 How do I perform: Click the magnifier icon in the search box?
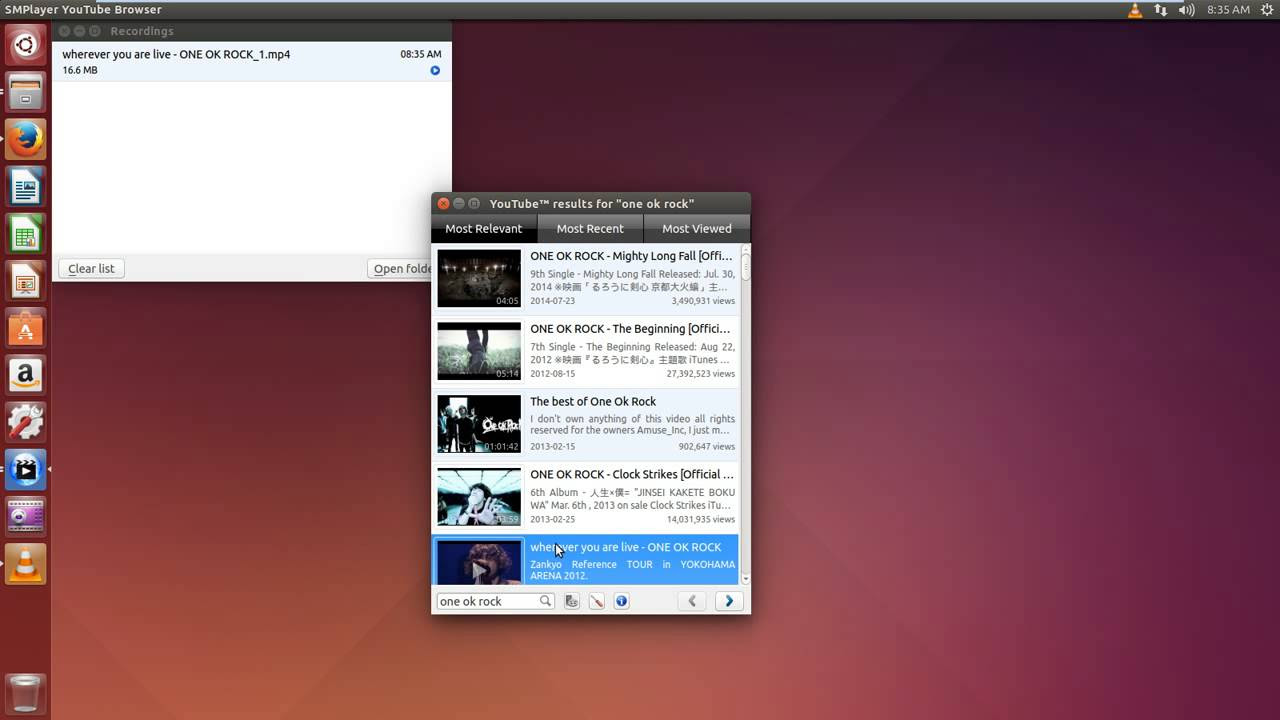click(x=545, y=601)
